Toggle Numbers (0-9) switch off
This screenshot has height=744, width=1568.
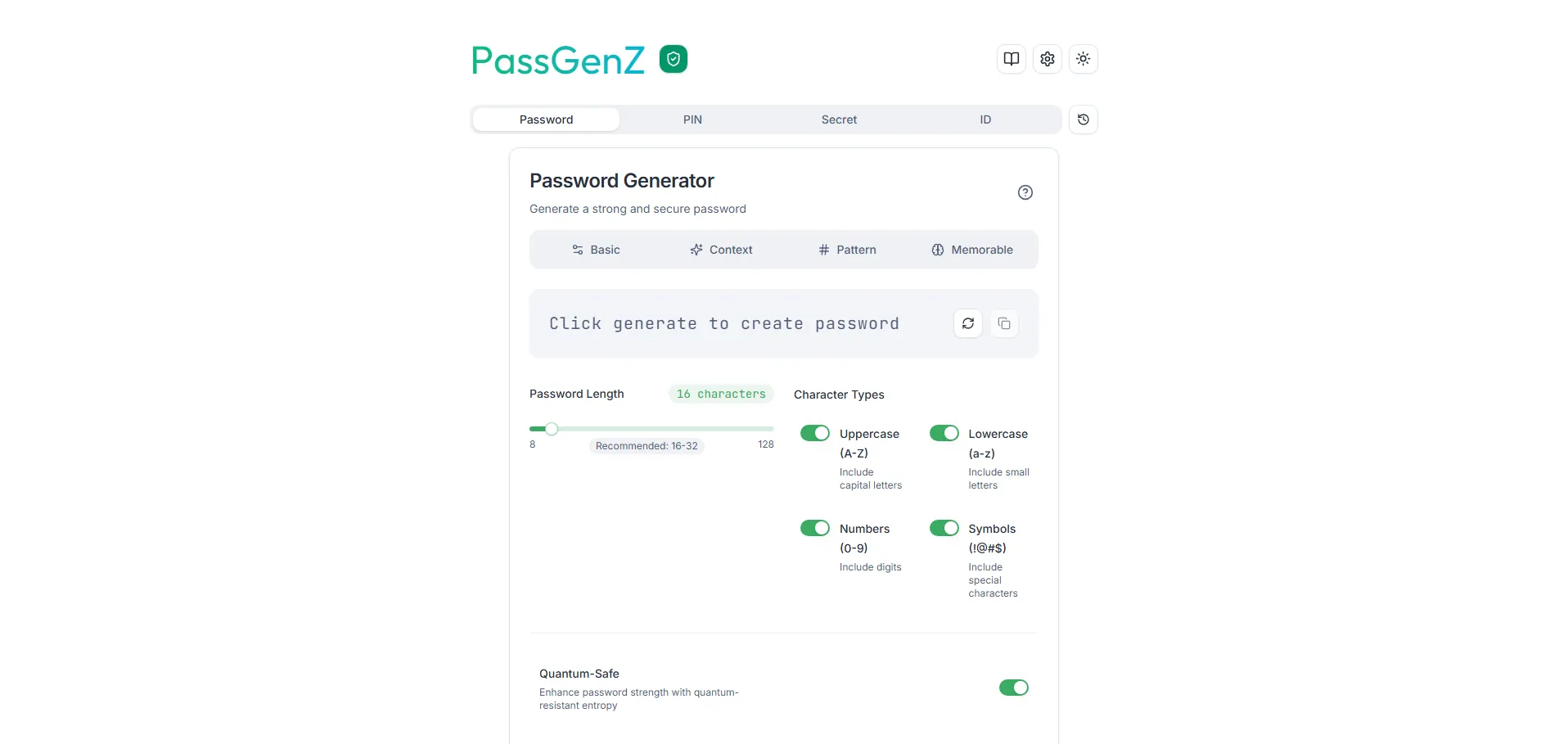tap(815, 528)
